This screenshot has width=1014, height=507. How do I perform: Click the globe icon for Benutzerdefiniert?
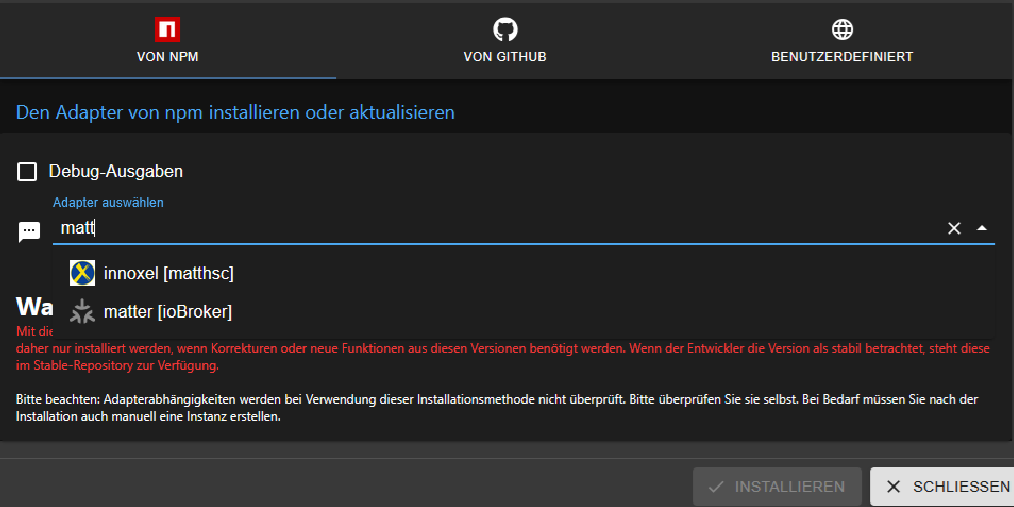842,29
